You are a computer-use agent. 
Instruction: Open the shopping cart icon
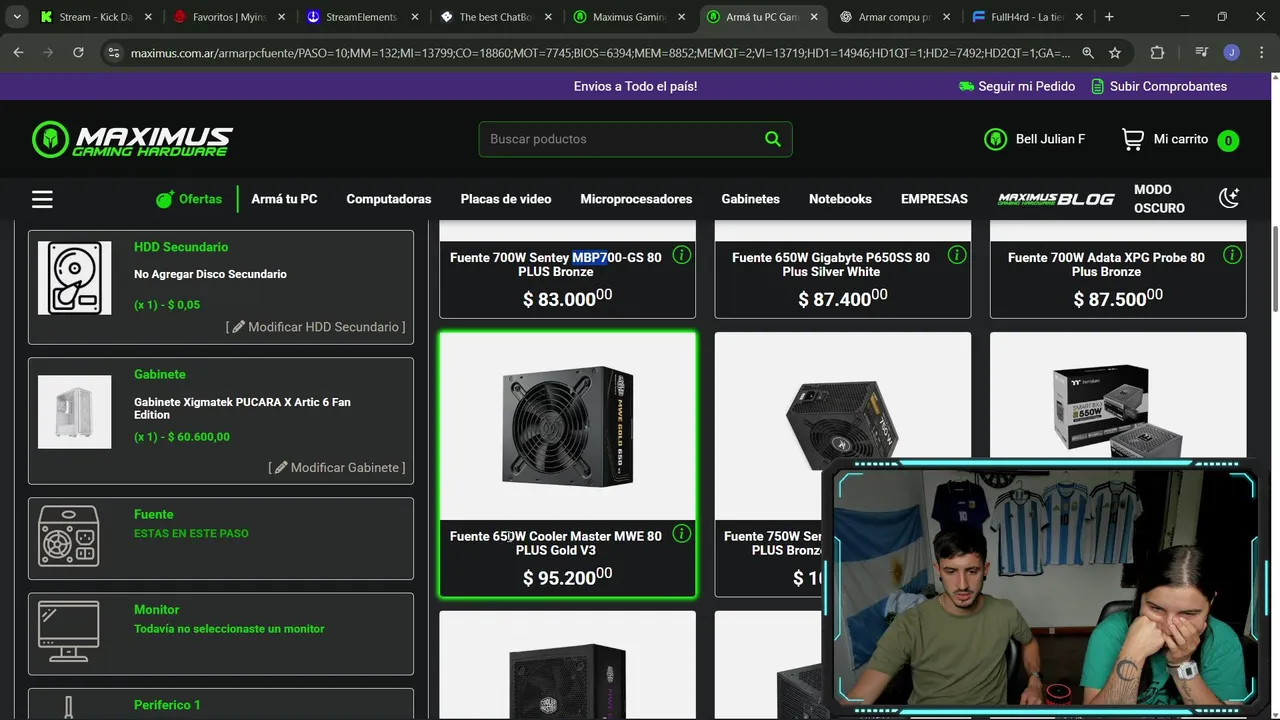point(1132,140)
